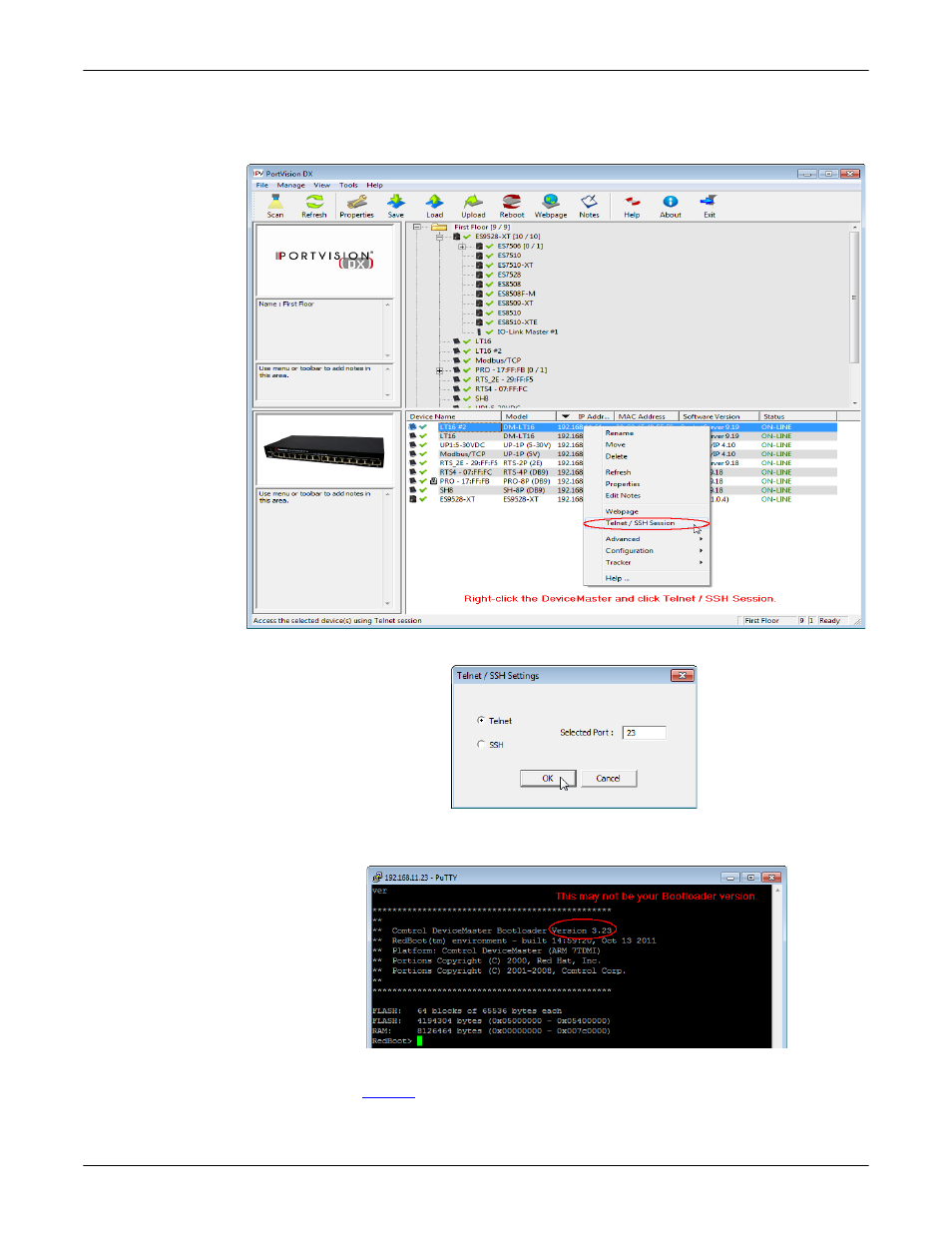Viewport: 952px width, 1233px height.
Task: Select IO-Link Master #1 in tree
Action: 527,331
